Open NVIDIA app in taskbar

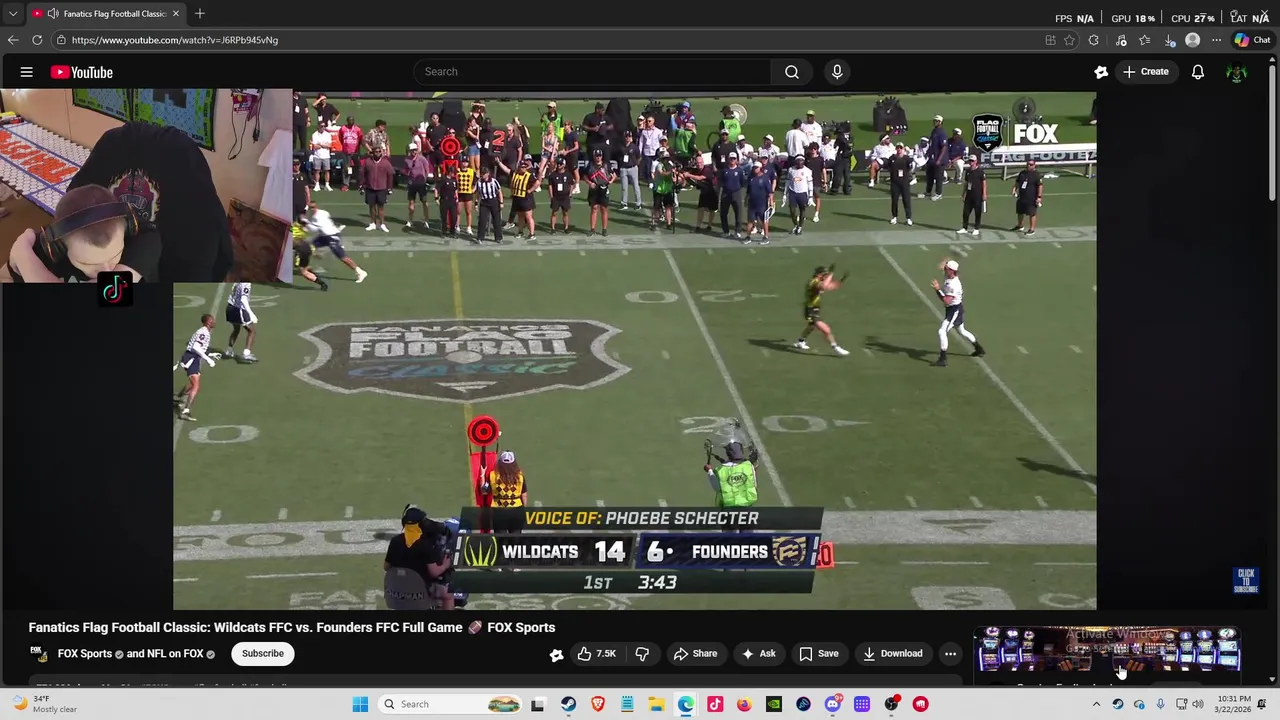coord(774,704)
